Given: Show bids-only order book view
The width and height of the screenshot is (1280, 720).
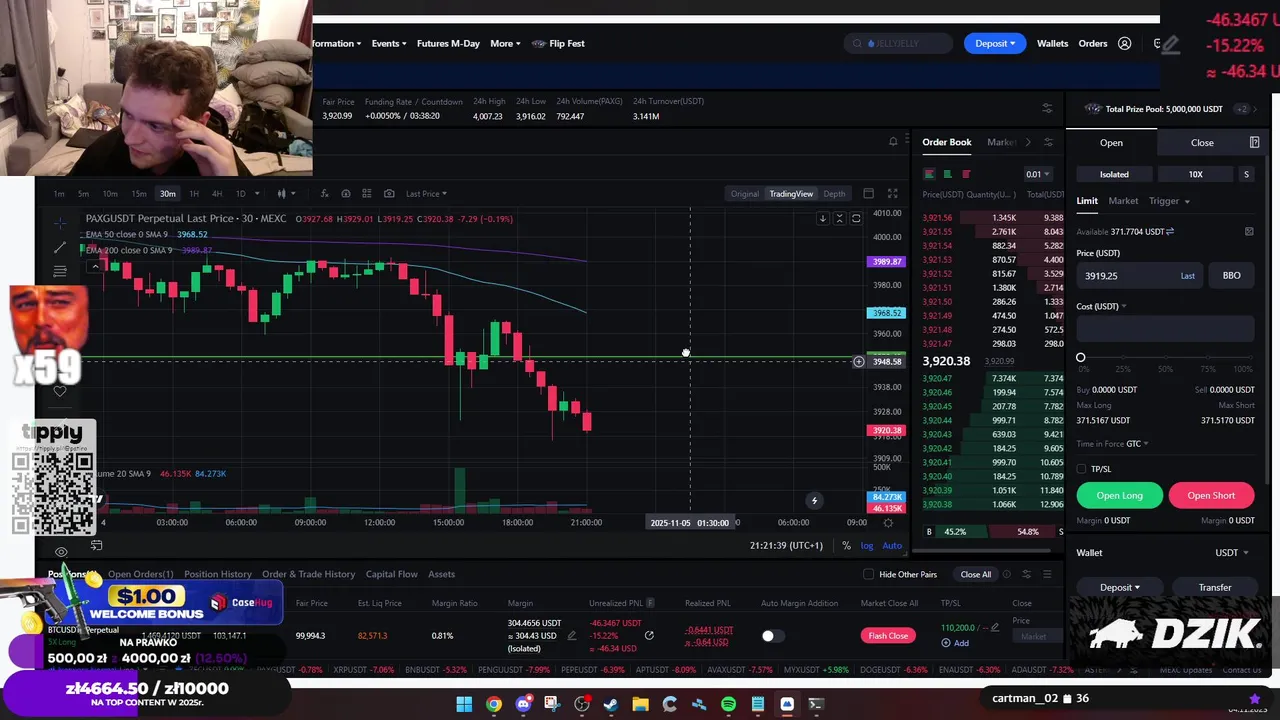Looking at the screenshot, I should [947, 174].
